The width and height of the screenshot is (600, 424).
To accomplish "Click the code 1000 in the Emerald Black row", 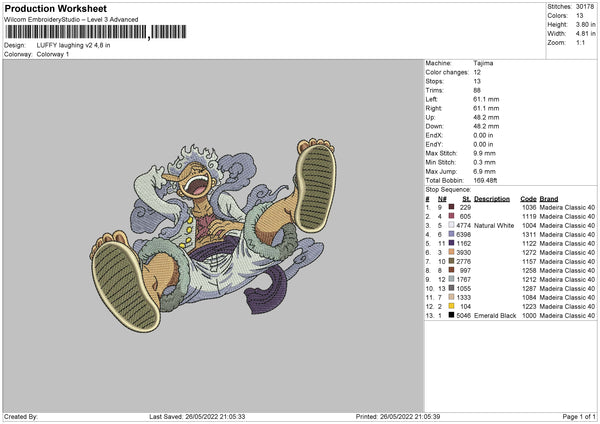I will 529,315.
